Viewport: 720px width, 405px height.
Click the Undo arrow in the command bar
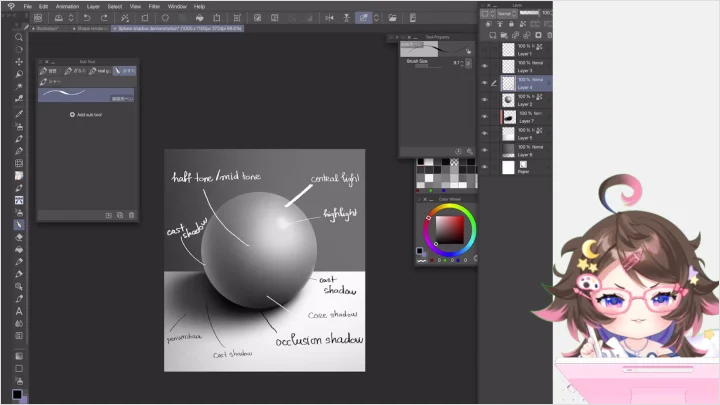coord(87,18)
